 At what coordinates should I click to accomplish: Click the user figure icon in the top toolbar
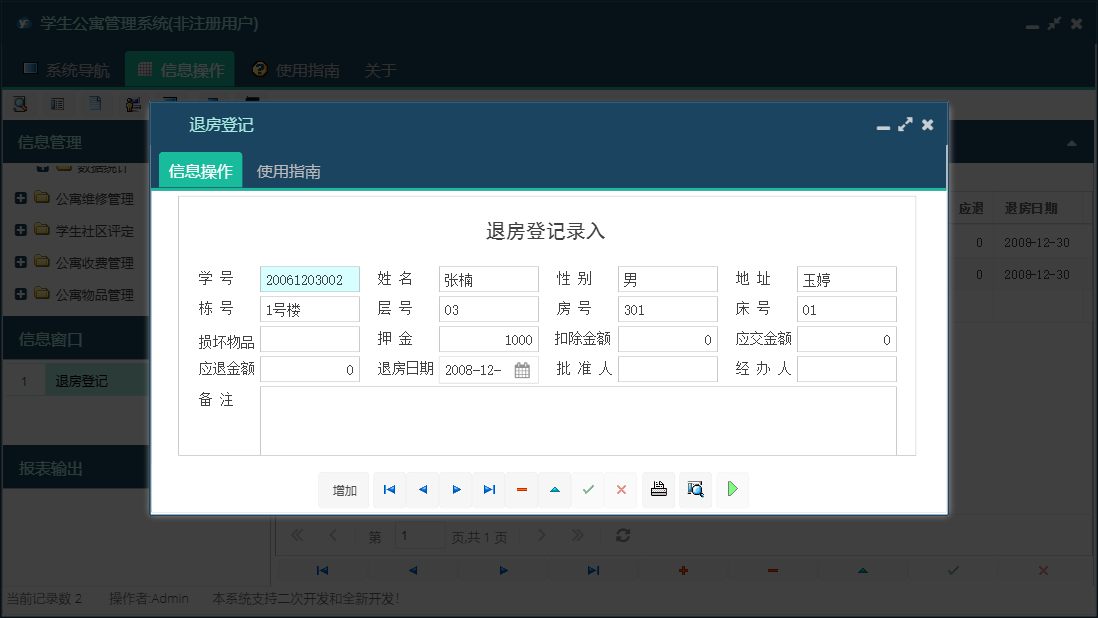133,103
